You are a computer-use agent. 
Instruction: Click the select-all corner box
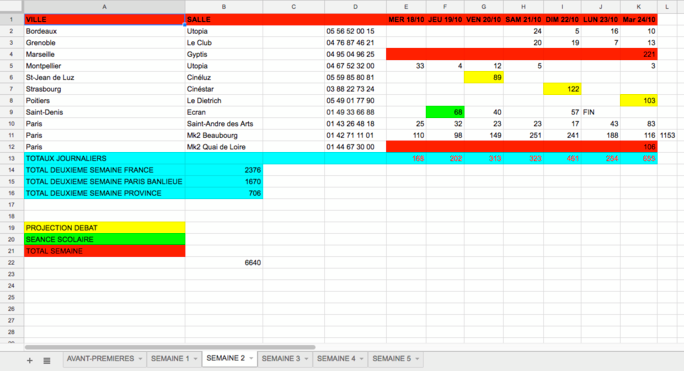click(12, 7)
